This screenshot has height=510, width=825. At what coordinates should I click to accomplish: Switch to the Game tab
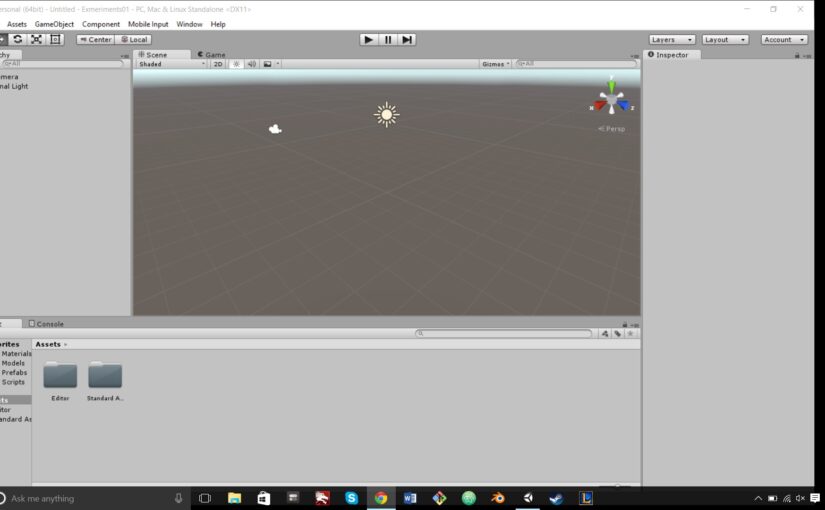pyautogui.click(x=212, y=54)
